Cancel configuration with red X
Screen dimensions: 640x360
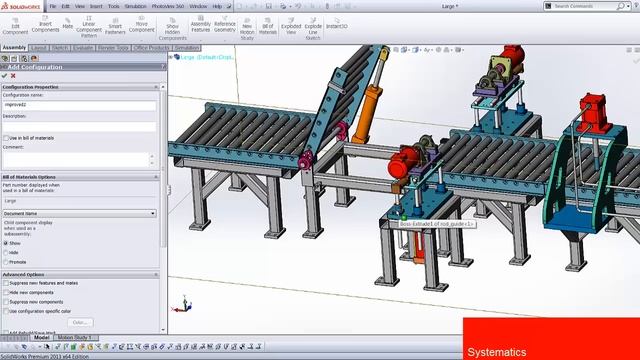pos(13,76)
